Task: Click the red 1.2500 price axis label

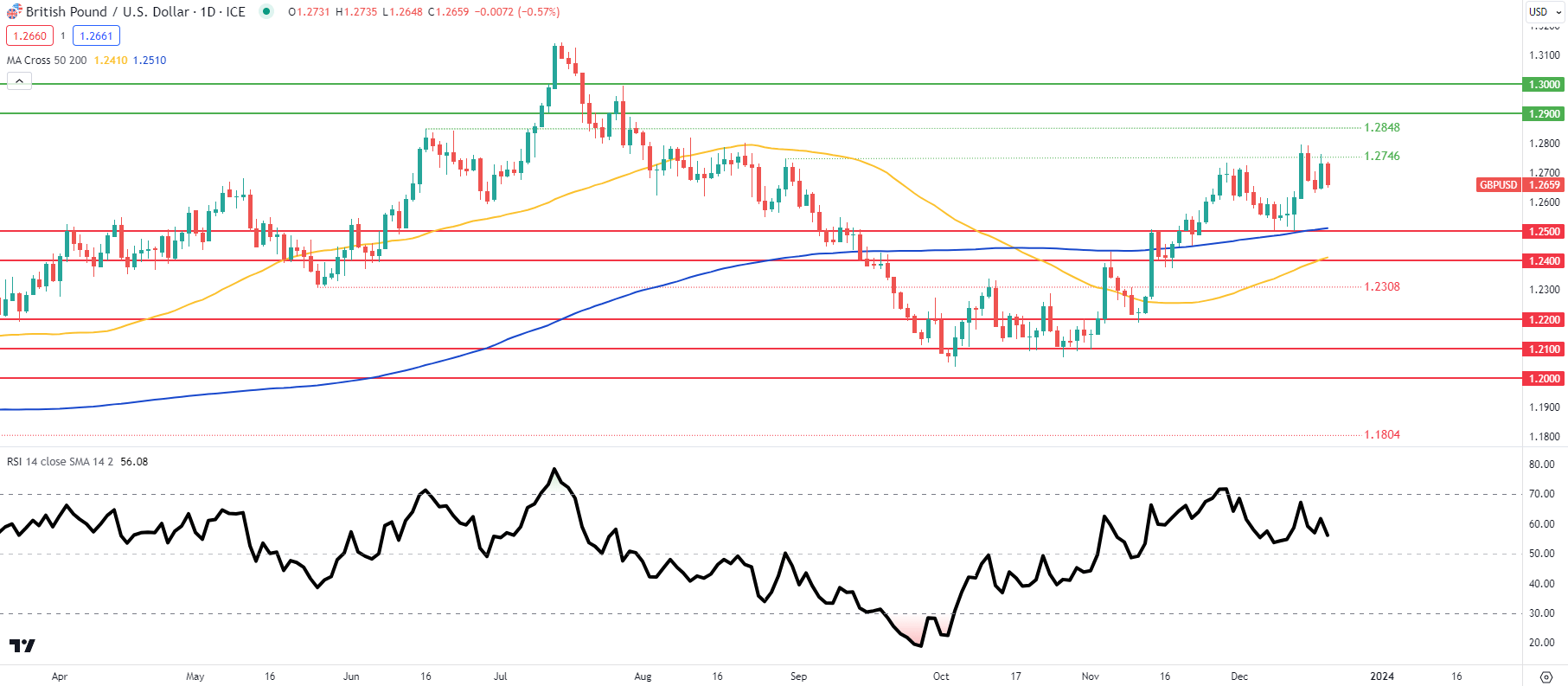Action: click(1545, 232)
